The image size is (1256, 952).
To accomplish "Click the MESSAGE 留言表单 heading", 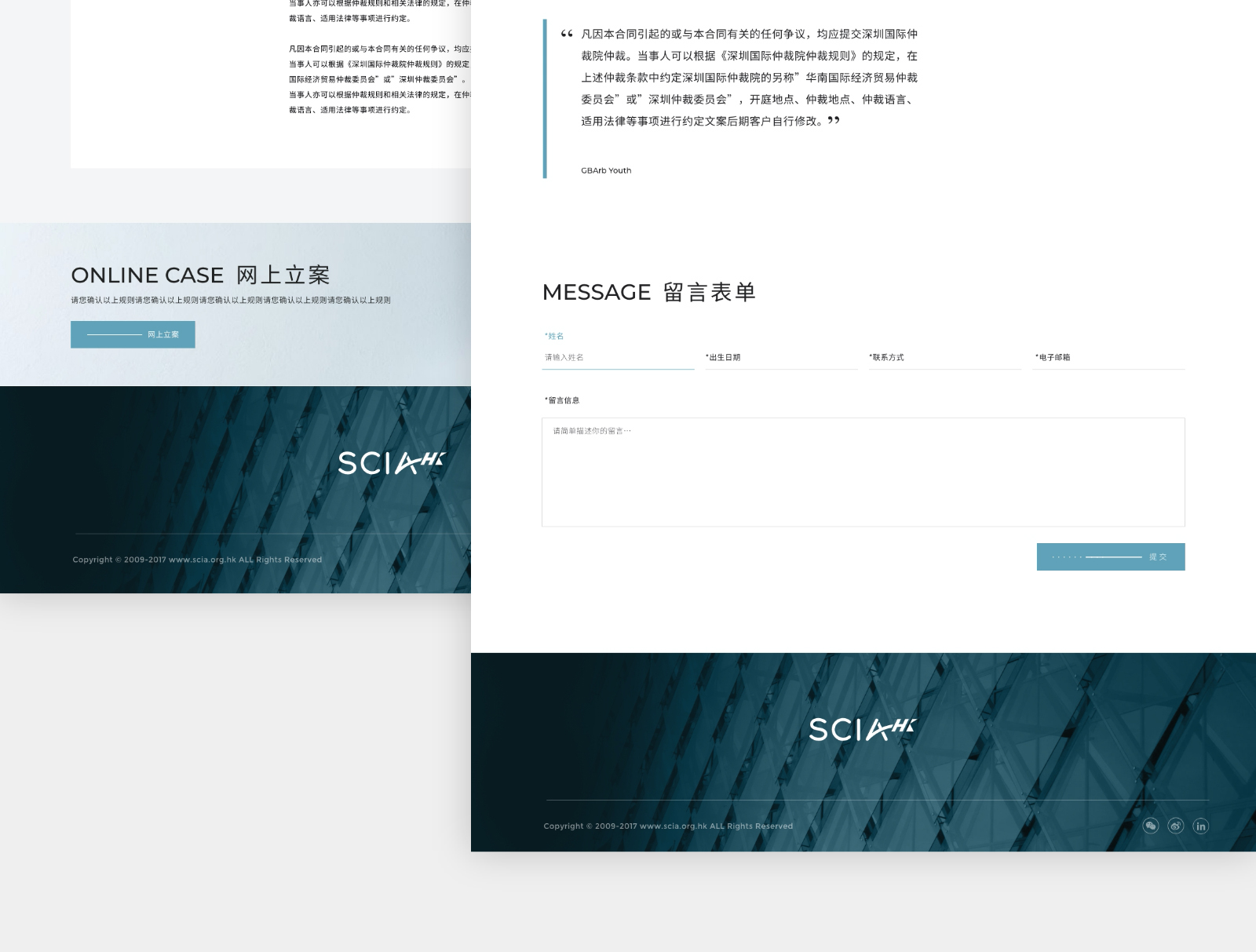I will point(648,292).
